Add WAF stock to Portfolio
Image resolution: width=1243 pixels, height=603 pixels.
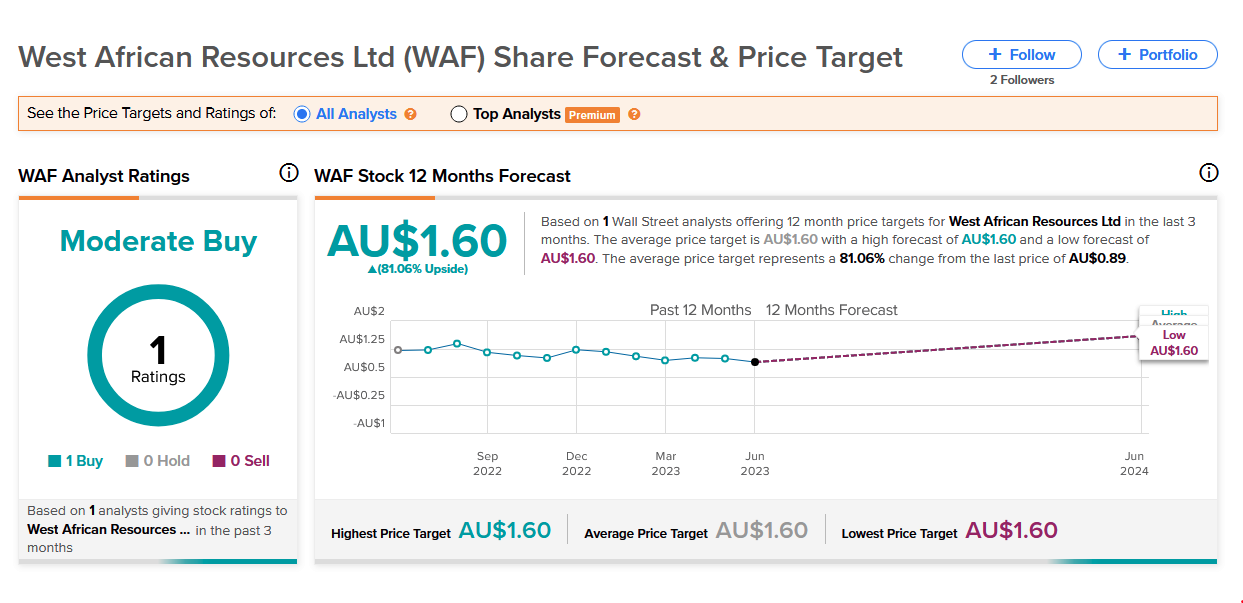(x=1157, y=55)
